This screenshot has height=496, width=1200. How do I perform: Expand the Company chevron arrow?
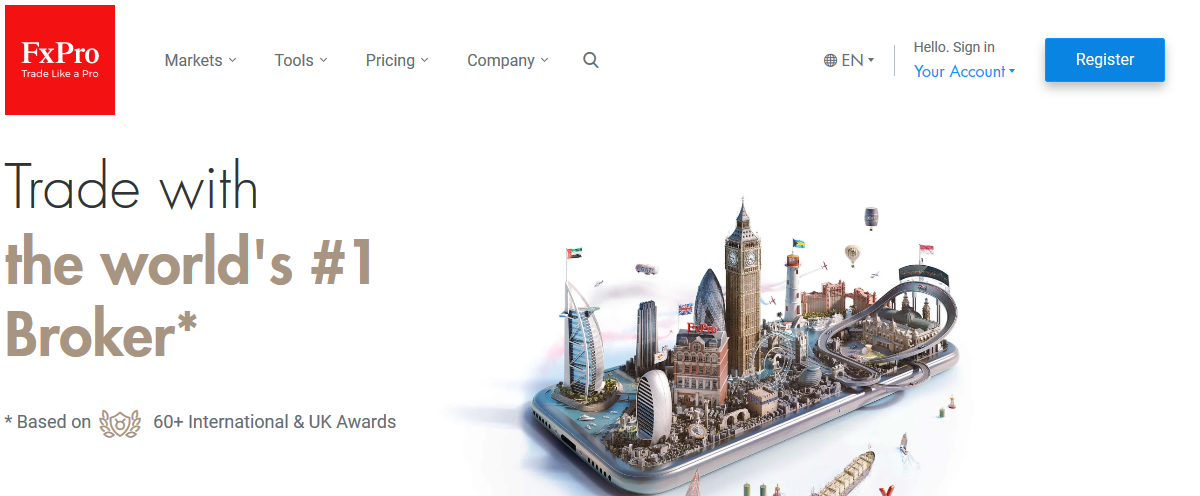544,60
